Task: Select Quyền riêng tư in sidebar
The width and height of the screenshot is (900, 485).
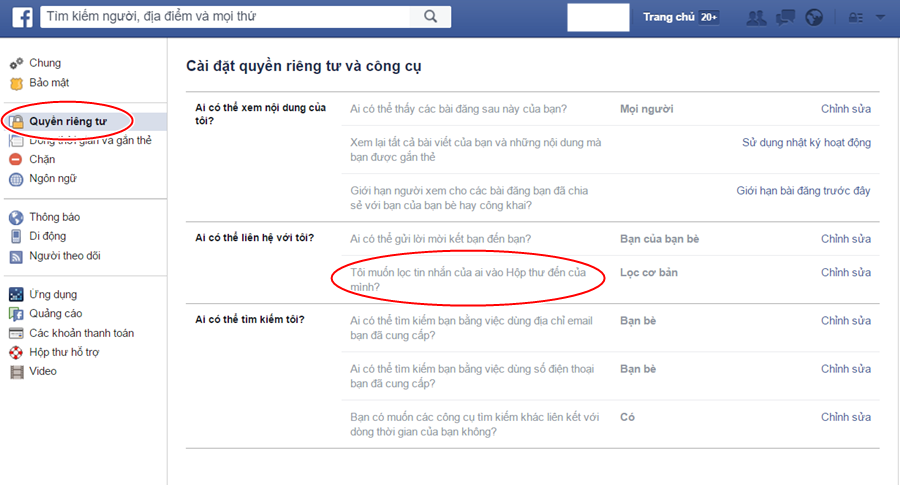Action: click(x=68, y=121)
